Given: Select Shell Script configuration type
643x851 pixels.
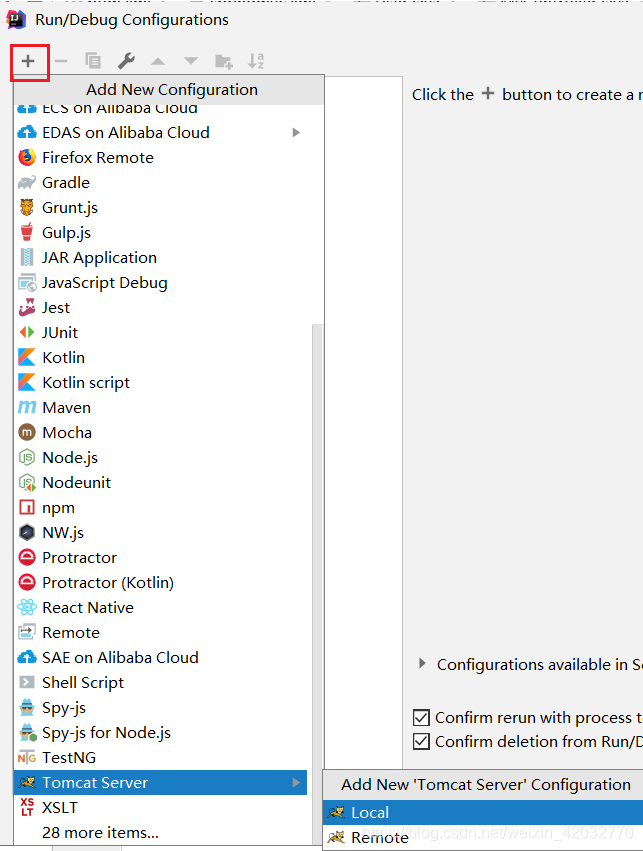Looking at the screenshot, I should point(160,682).
